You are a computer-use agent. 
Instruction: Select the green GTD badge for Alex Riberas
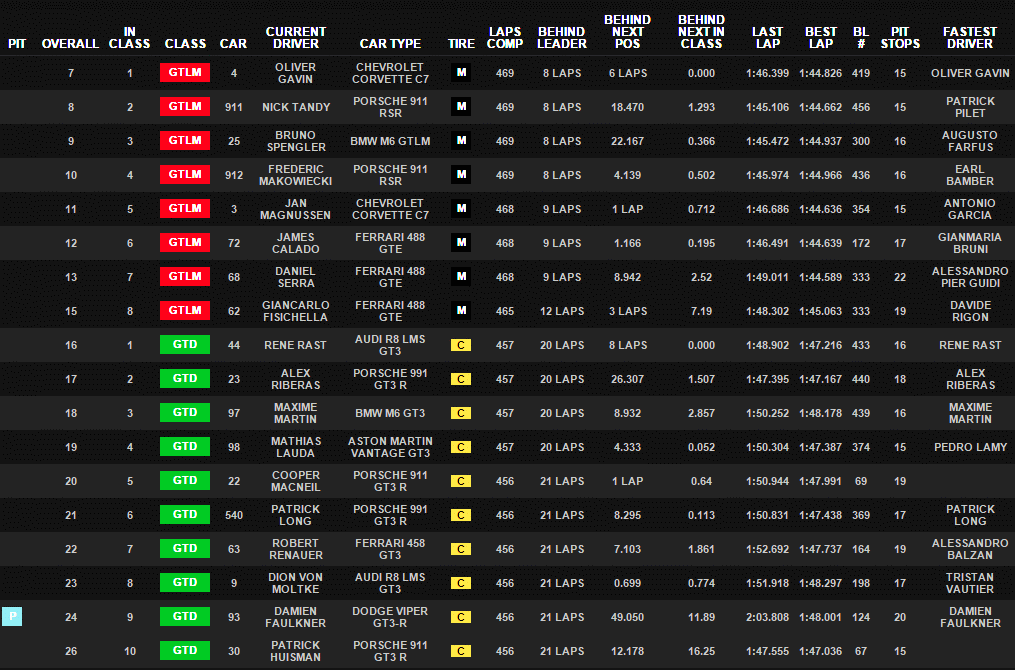tap(185, 379)
